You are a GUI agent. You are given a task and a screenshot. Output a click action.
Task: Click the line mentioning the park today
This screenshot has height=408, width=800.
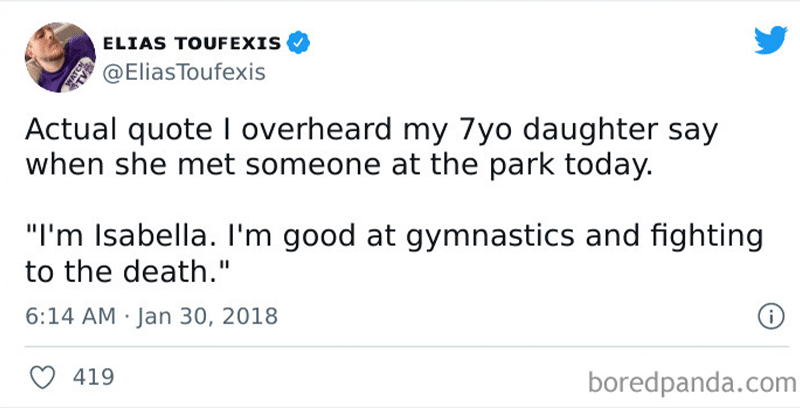tap(339, 166)
